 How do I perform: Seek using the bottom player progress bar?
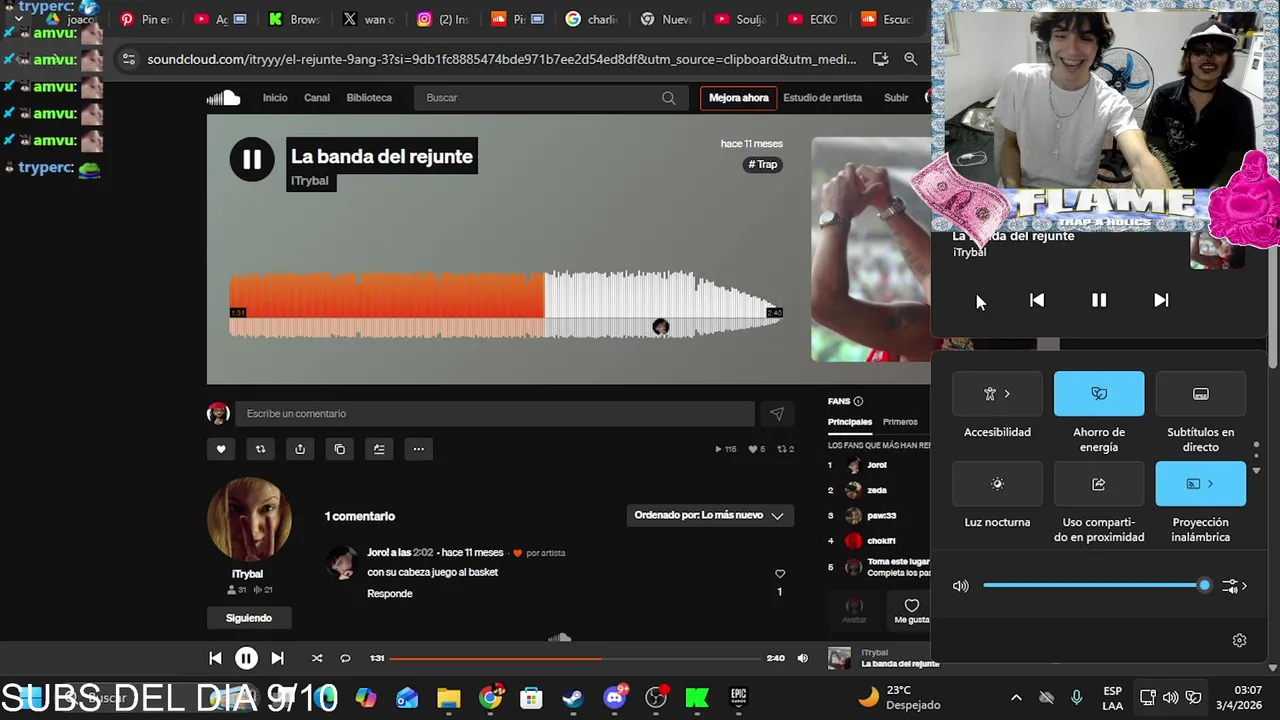click(x=575, y=658)
